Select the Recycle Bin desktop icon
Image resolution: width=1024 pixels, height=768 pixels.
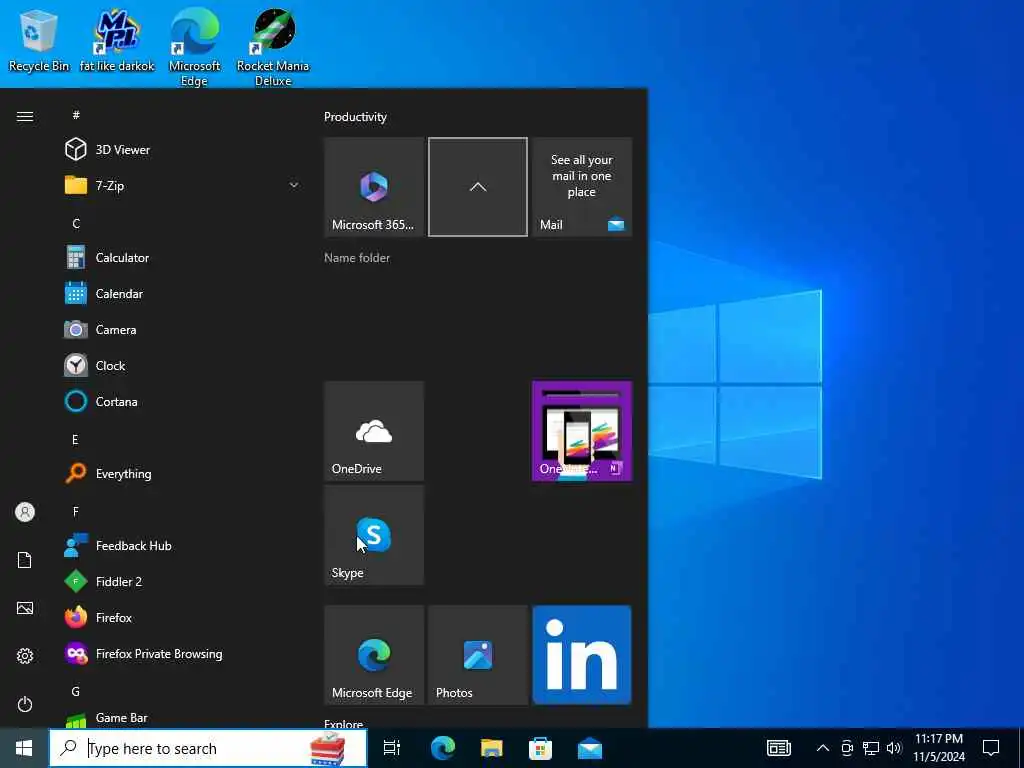coord(39,40)
